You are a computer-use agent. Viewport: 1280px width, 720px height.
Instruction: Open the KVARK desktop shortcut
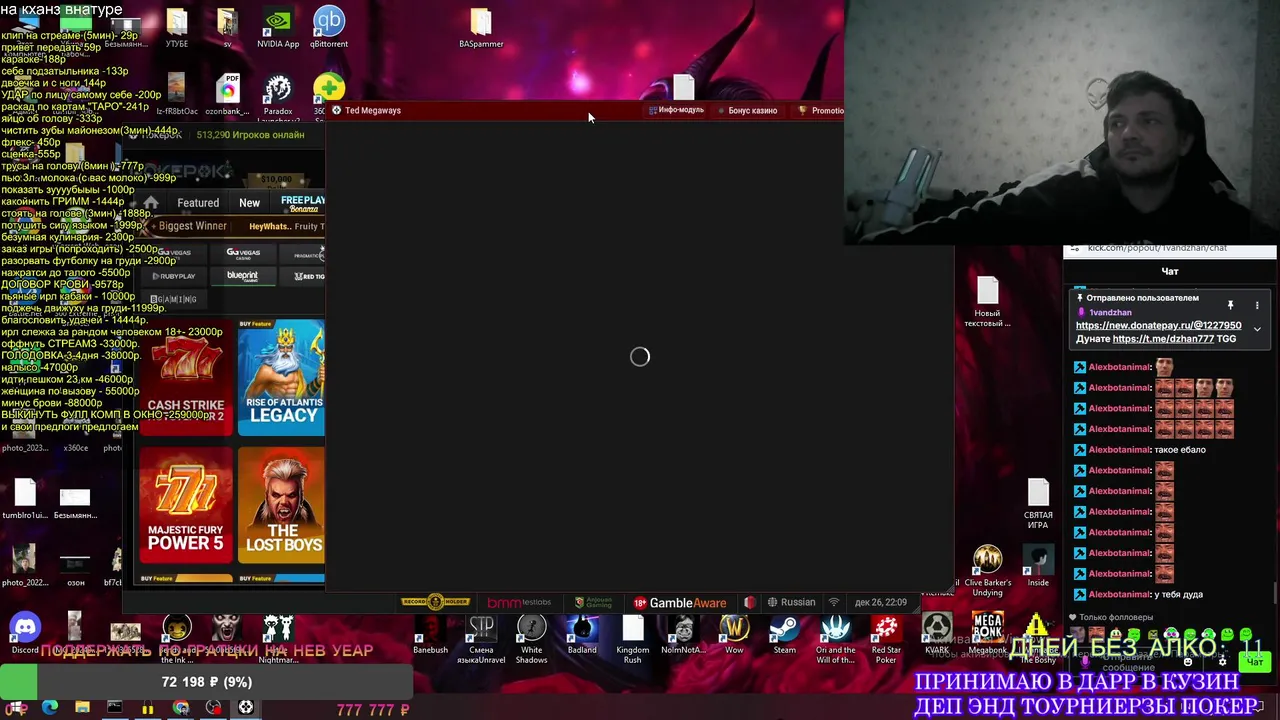coord(937,634)
